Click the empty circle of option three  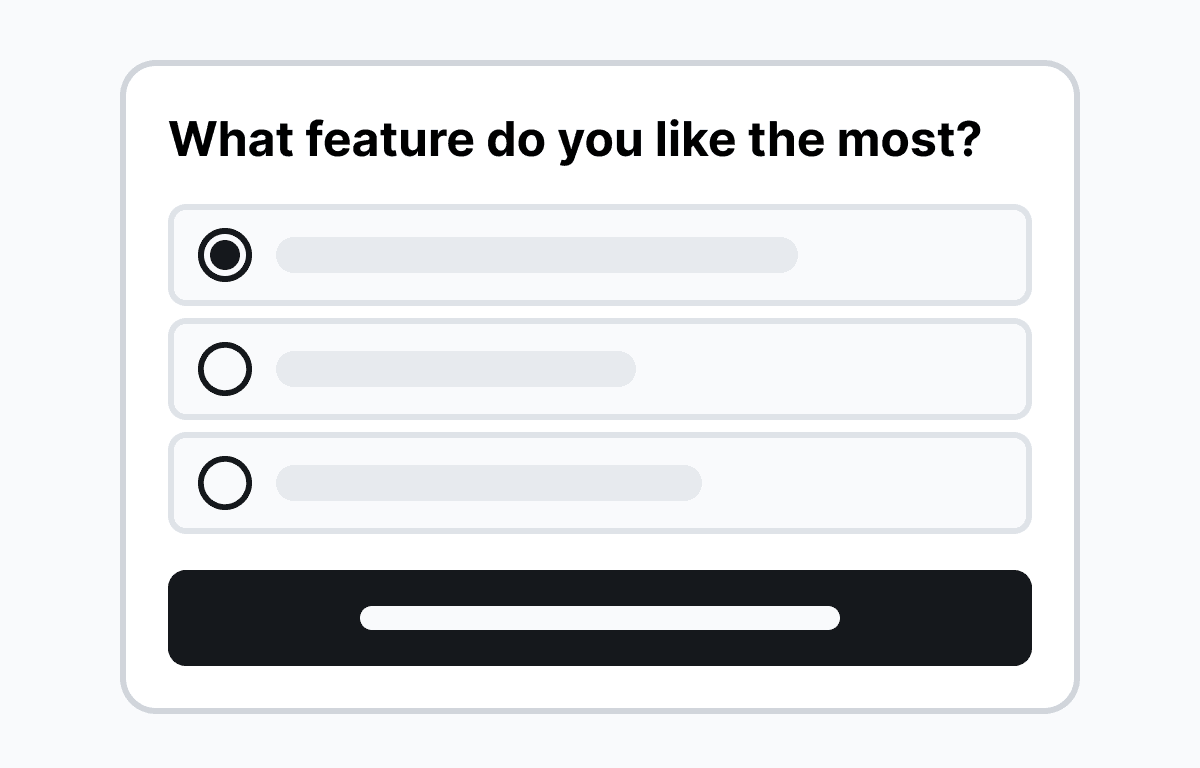225,483
